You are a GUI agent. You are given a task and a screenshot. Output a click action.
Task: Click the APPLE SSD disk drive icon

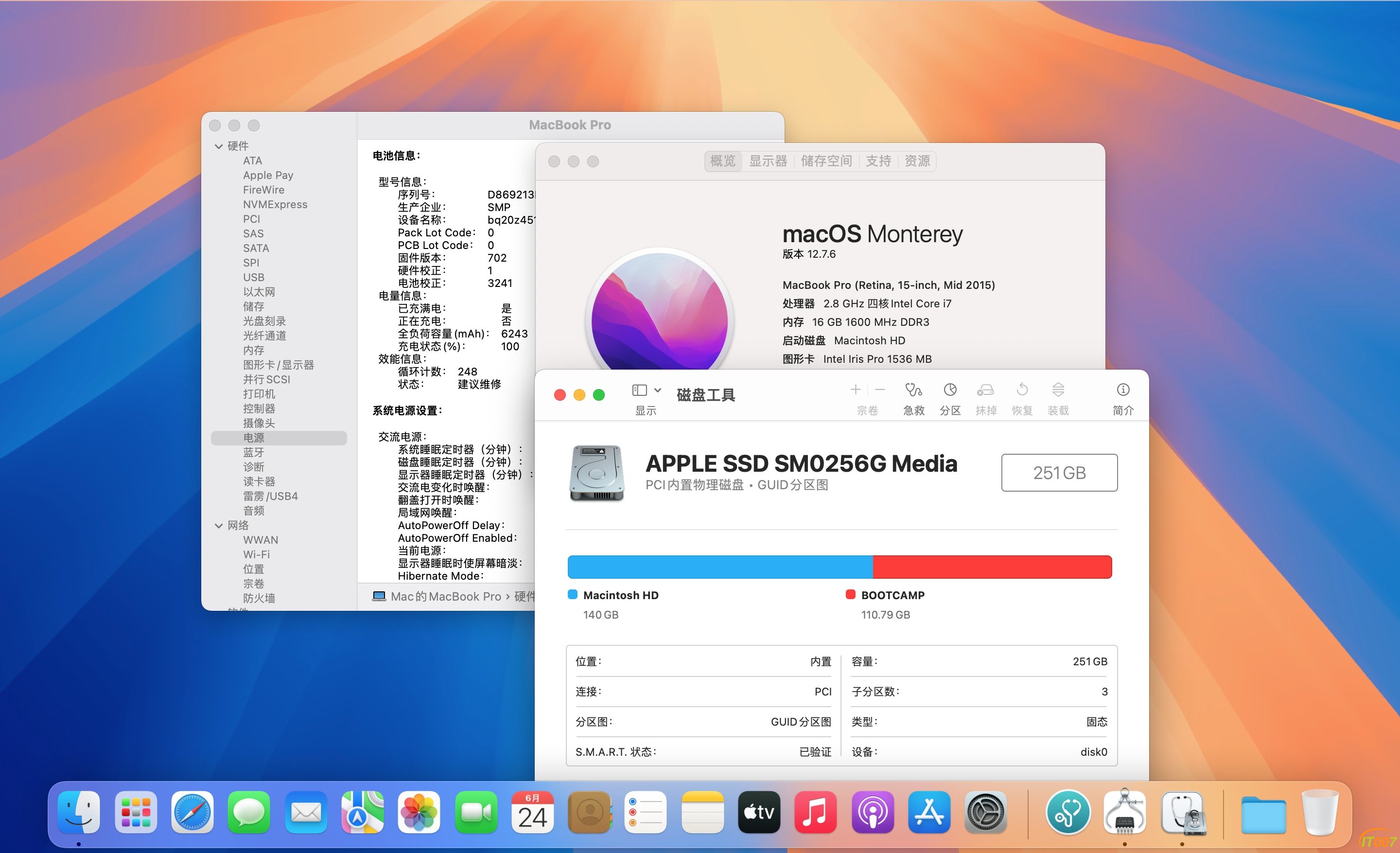(x=596, y=473)
